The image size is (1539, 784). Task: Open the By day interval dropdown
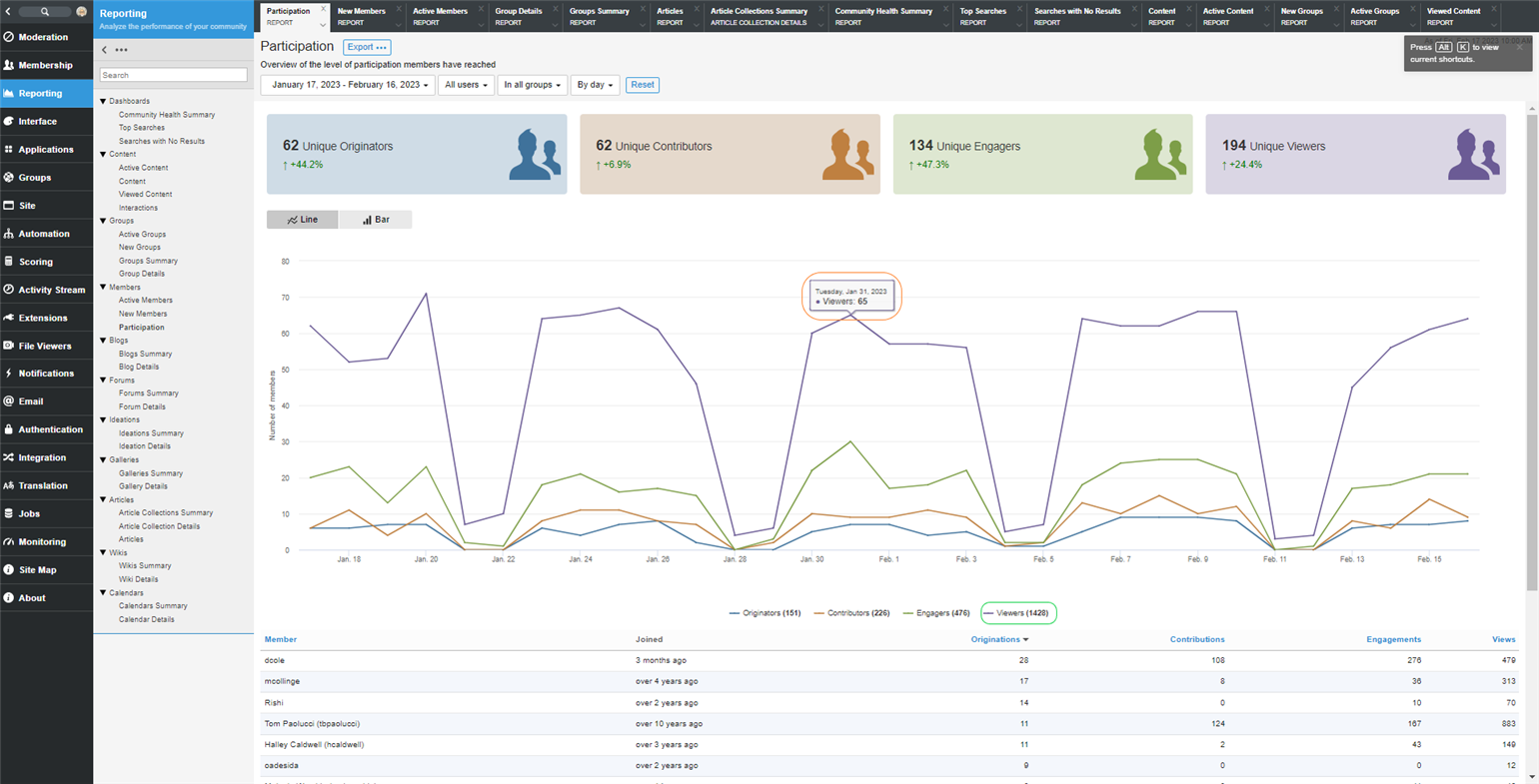coord(595,85)
